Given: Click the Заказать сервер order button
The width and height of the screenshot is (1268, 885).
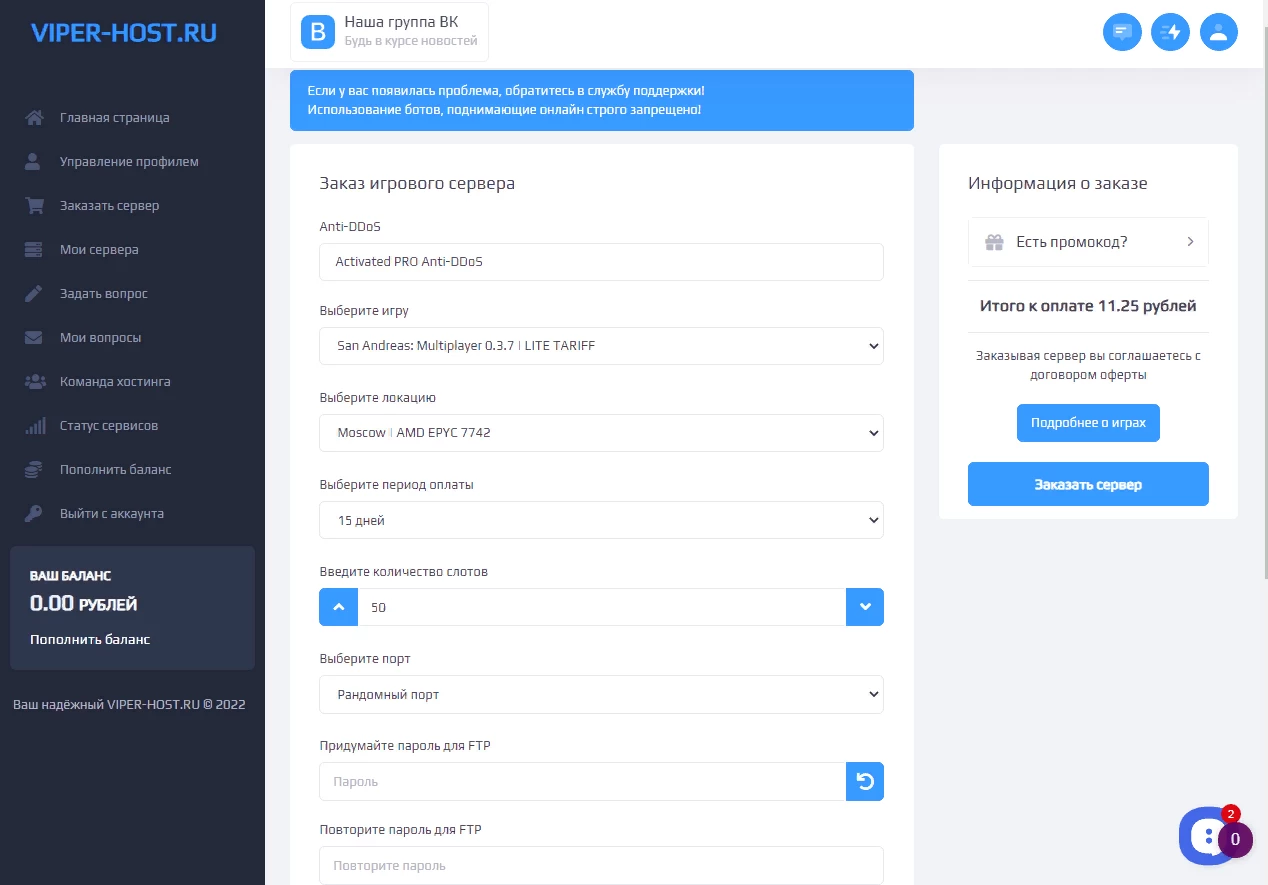Looking at the screenshot, I should click(1088, 484).
